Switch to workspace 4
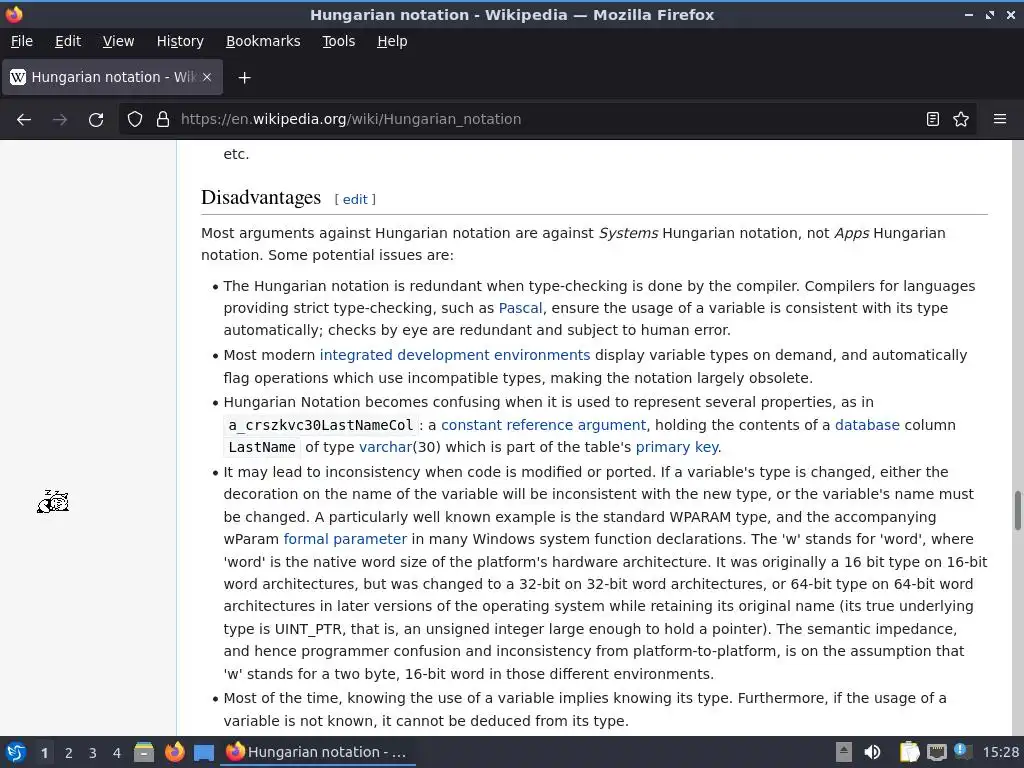The width and height of the screenshot is (1024, 768). tap(117, 753)
